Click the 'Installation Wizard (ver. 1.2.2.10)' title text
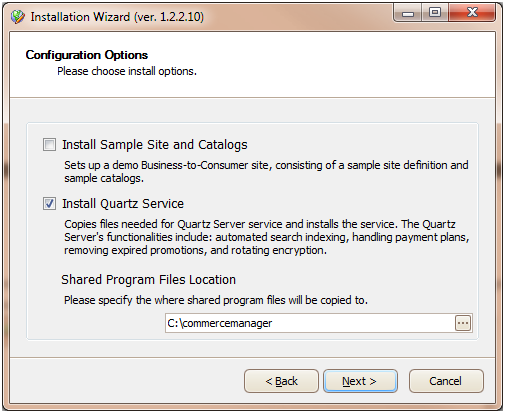505x413 pixels. click(117, 17)
